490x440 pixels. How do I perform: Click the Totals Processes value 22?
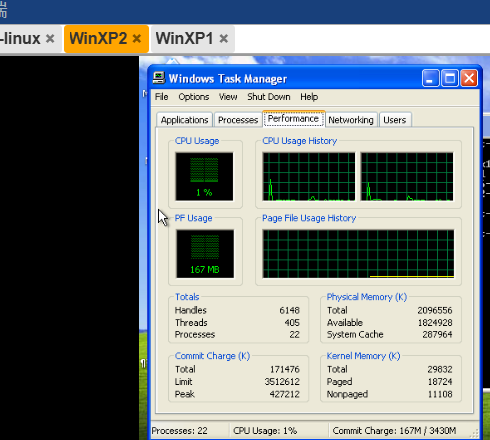pyautogui.click(x=294, y=335)
